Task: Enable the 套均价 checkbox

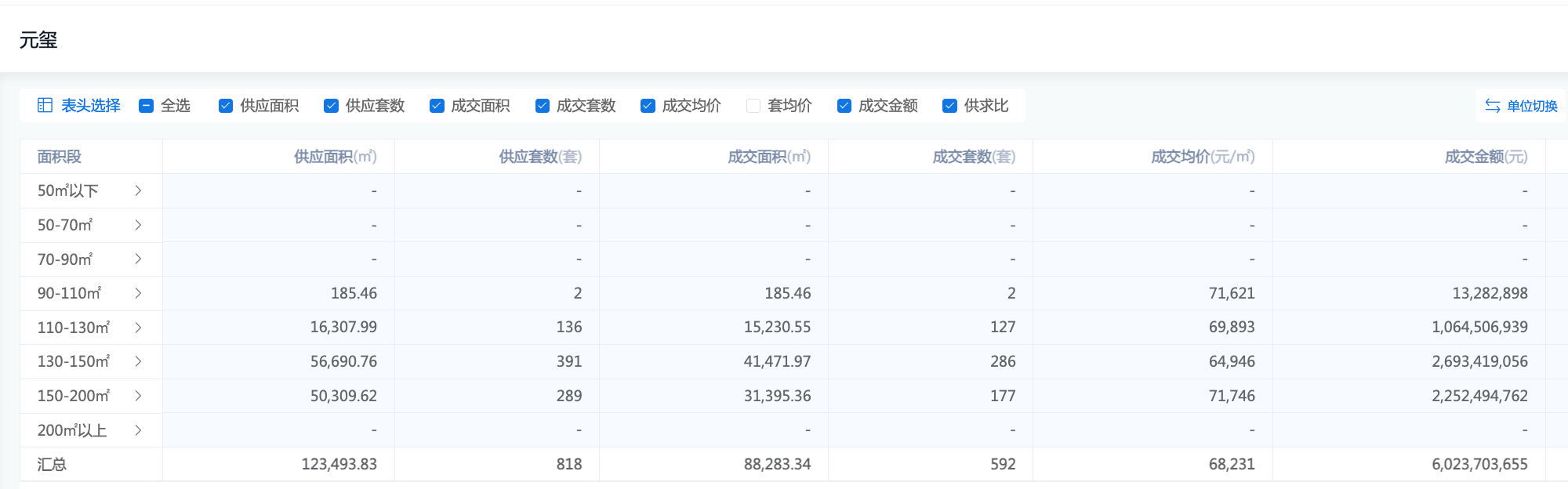Action: (753, 106)
